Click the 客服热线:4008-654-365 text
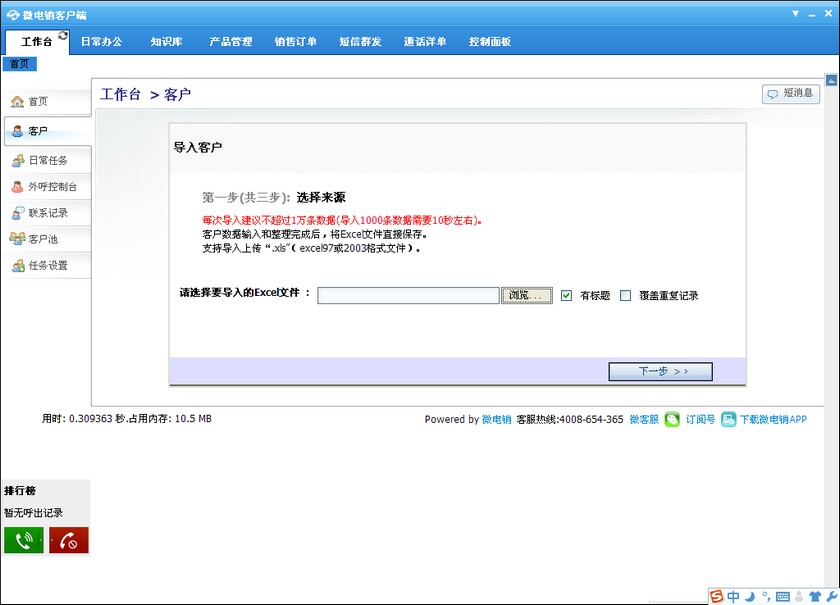840x605 pixels. (x=570, y=419)
